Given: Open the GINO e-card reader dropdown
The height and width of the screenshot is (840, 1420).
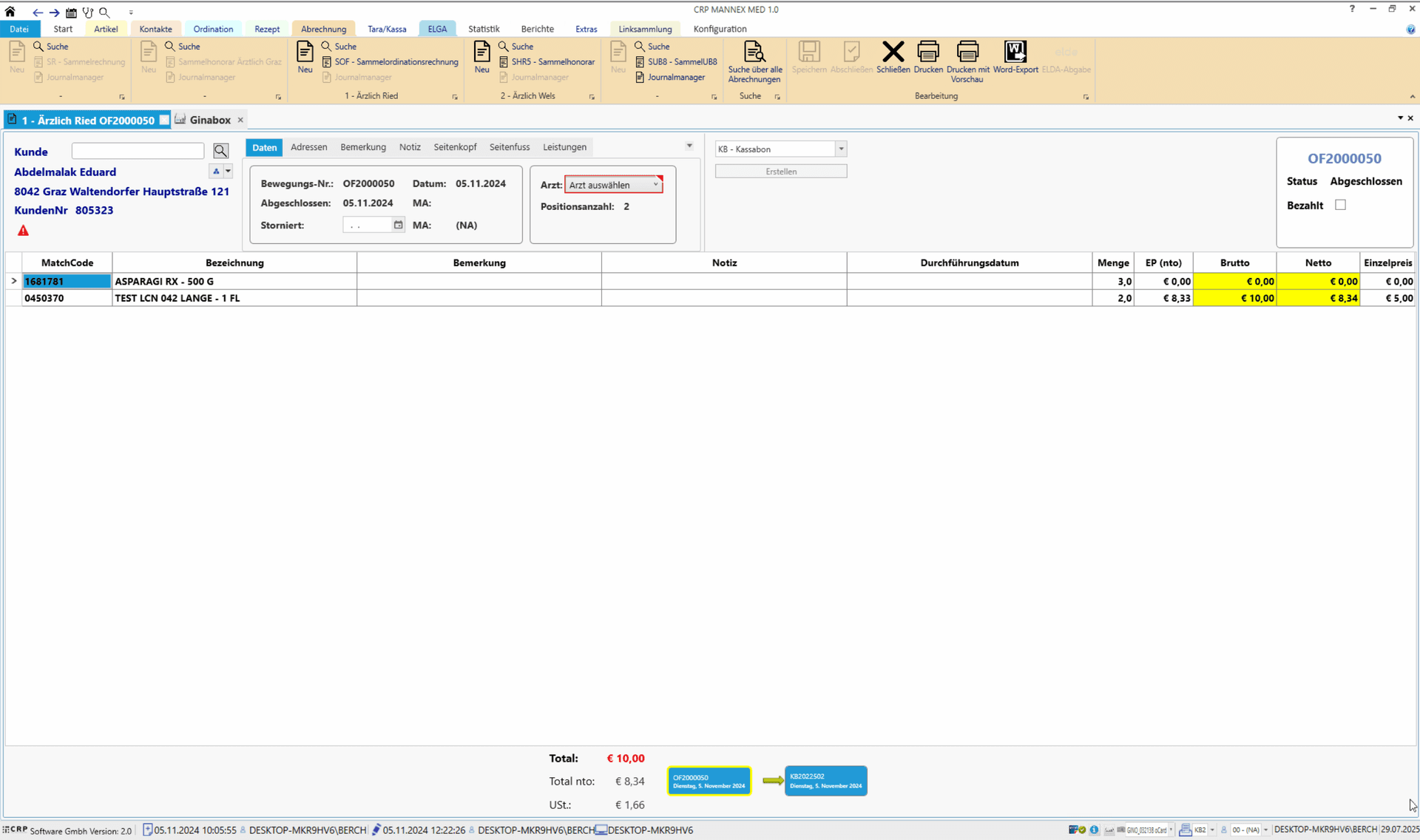Looking at the screenshot, I should click(1171, 830).
